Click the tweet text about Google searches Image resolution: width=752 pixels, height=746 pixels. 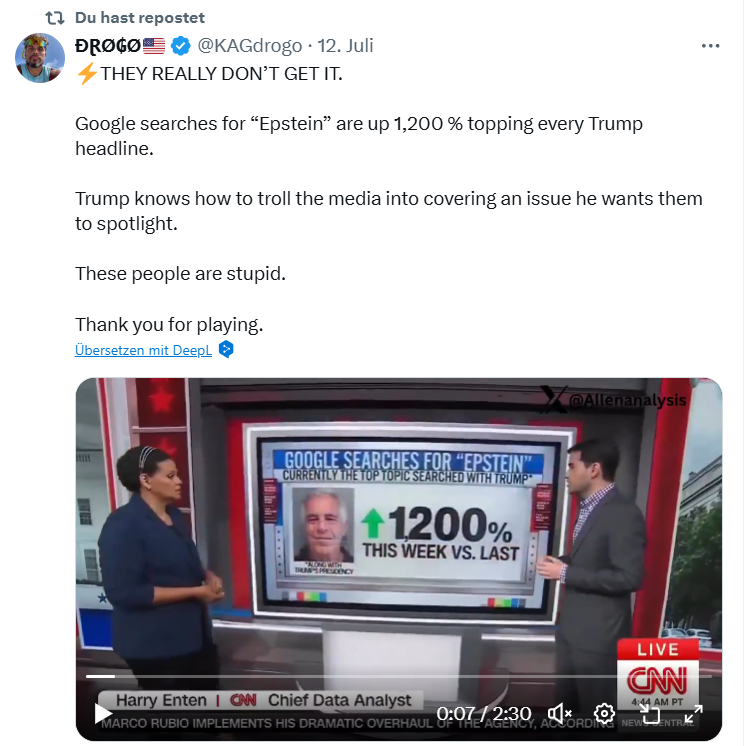pyautogui.click(x=359, y=136)
